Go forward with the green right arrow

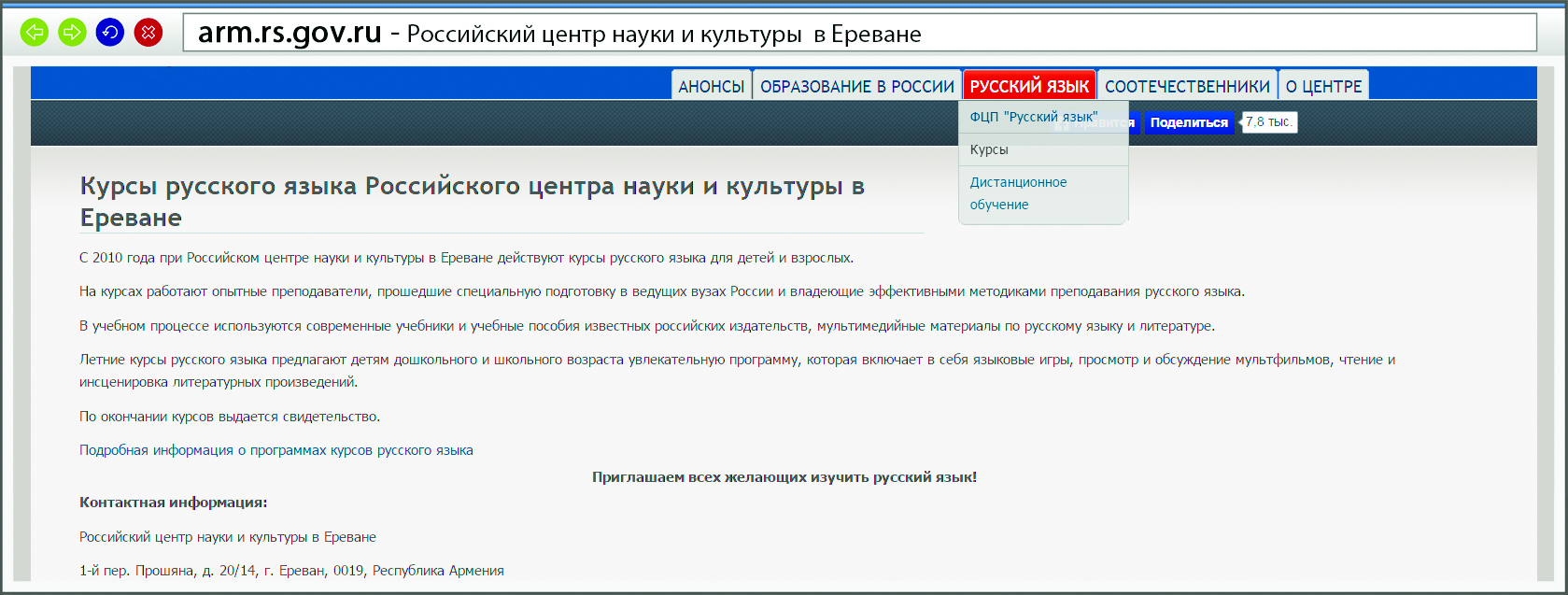(x=72, y=33)
